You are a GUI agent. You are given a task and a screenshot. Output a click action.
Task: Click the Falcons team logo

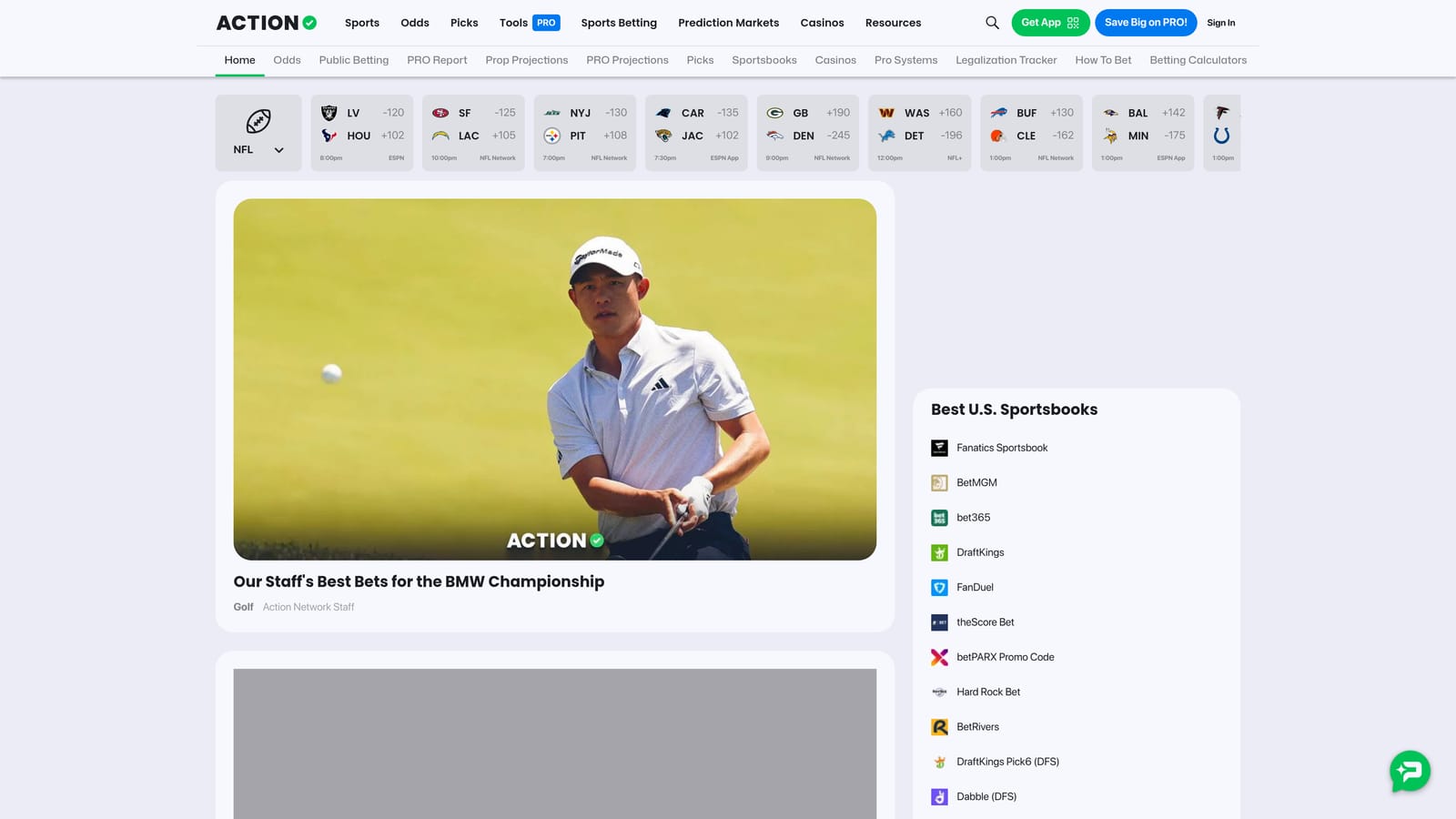[x=1222, y=113]
